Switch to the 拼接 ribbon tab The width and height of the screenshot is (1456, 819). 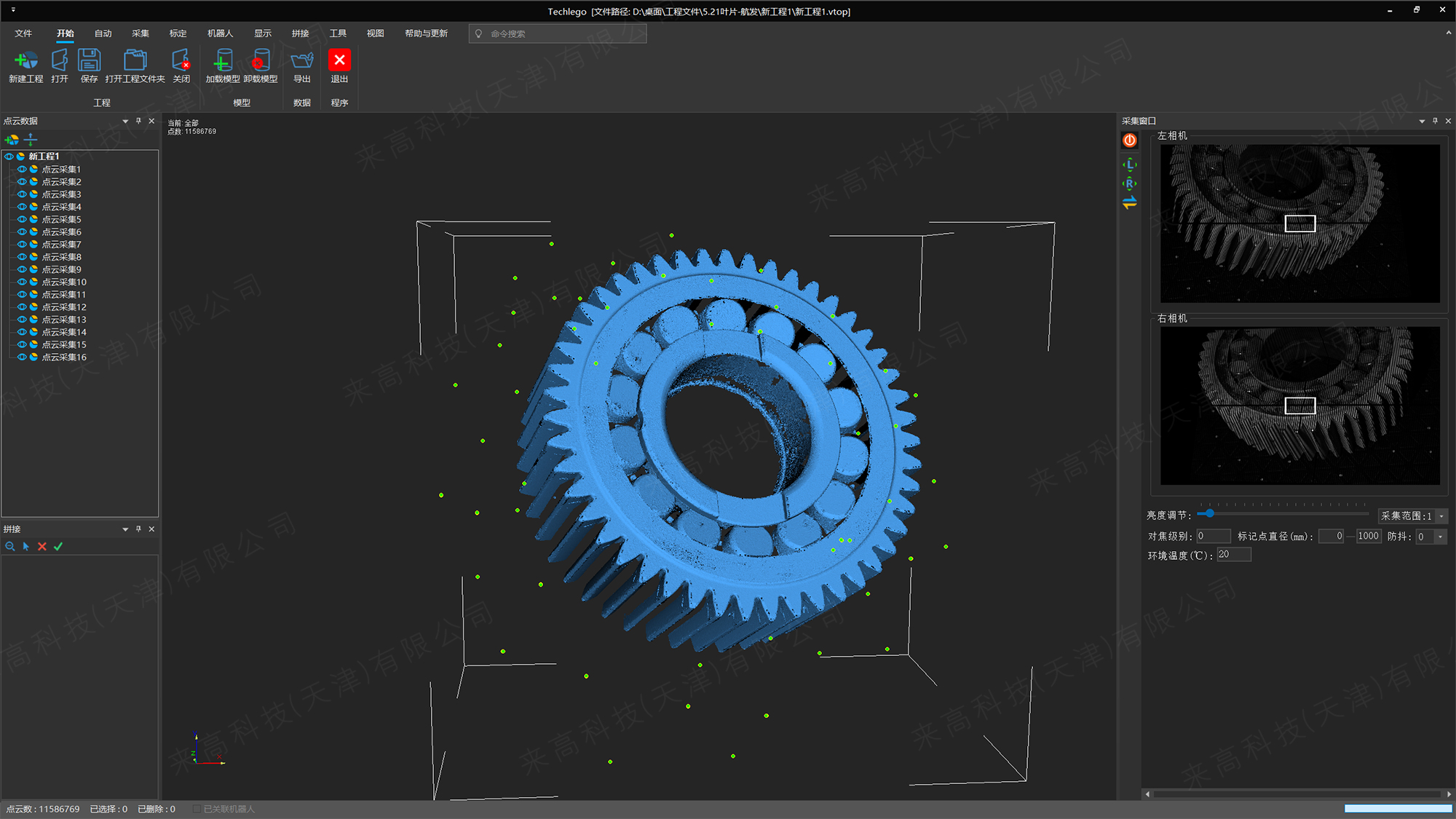click(x=300, y=33)
